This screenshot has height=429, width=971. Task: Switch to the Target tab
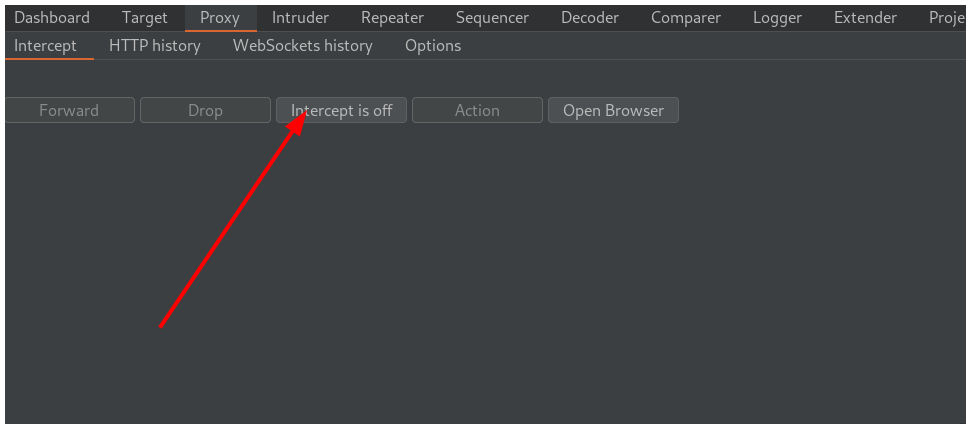pyautogui.click(x=145, y=17)
